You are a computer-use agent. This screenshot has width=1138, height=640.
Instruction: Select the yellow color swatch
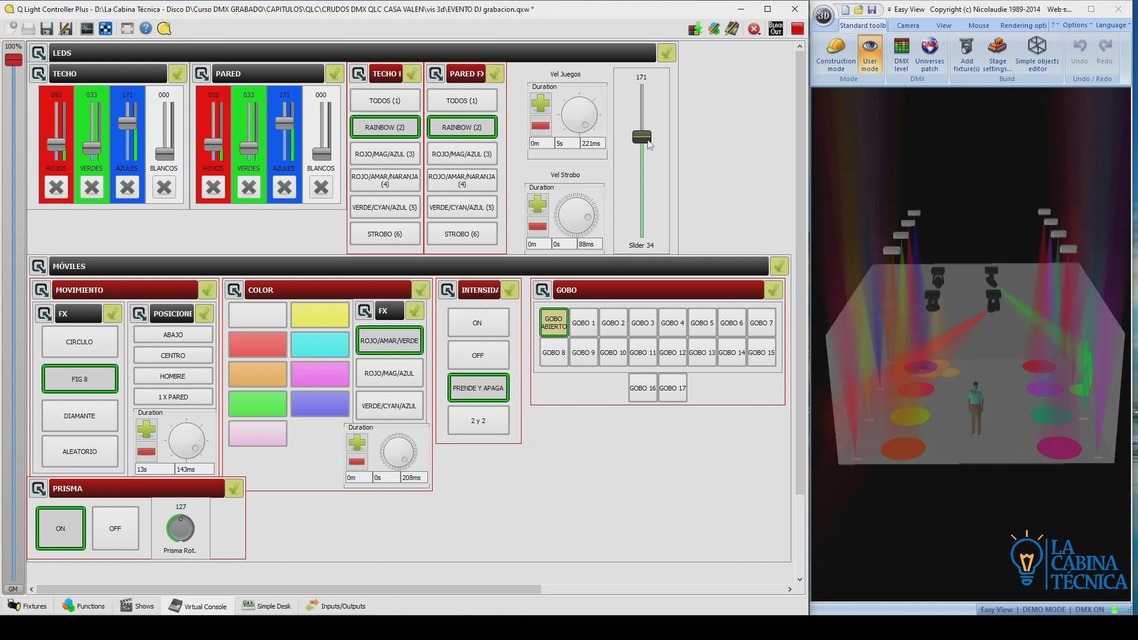coord(320,315)
